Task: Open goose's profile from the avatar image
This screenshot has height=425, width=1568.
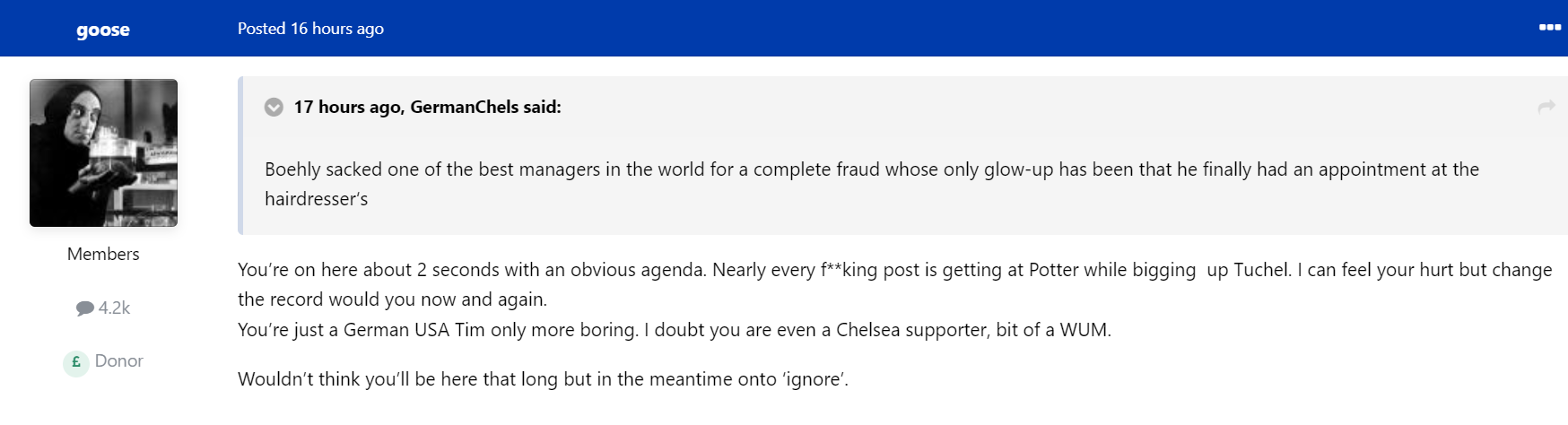Action: click(103, 152)
